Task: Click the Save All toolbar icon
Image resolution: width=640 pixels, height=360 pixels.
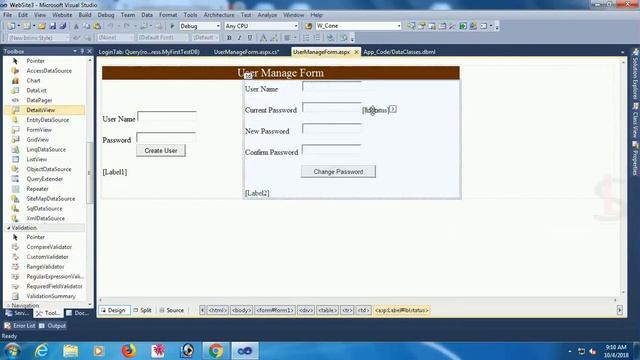Action: (x=62, y=26)
